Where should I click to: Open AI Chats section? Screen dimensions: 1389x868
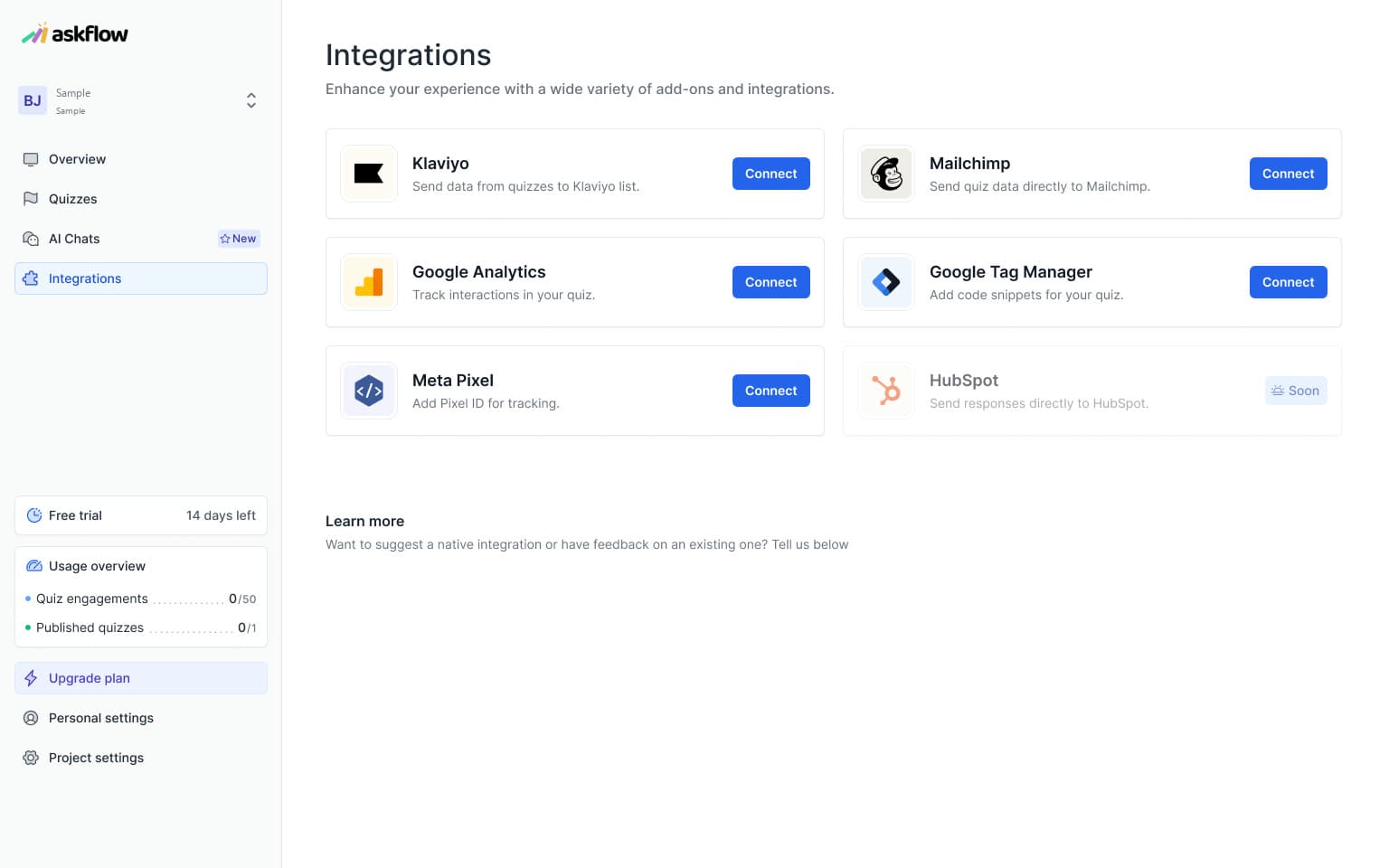pos(141,239)
